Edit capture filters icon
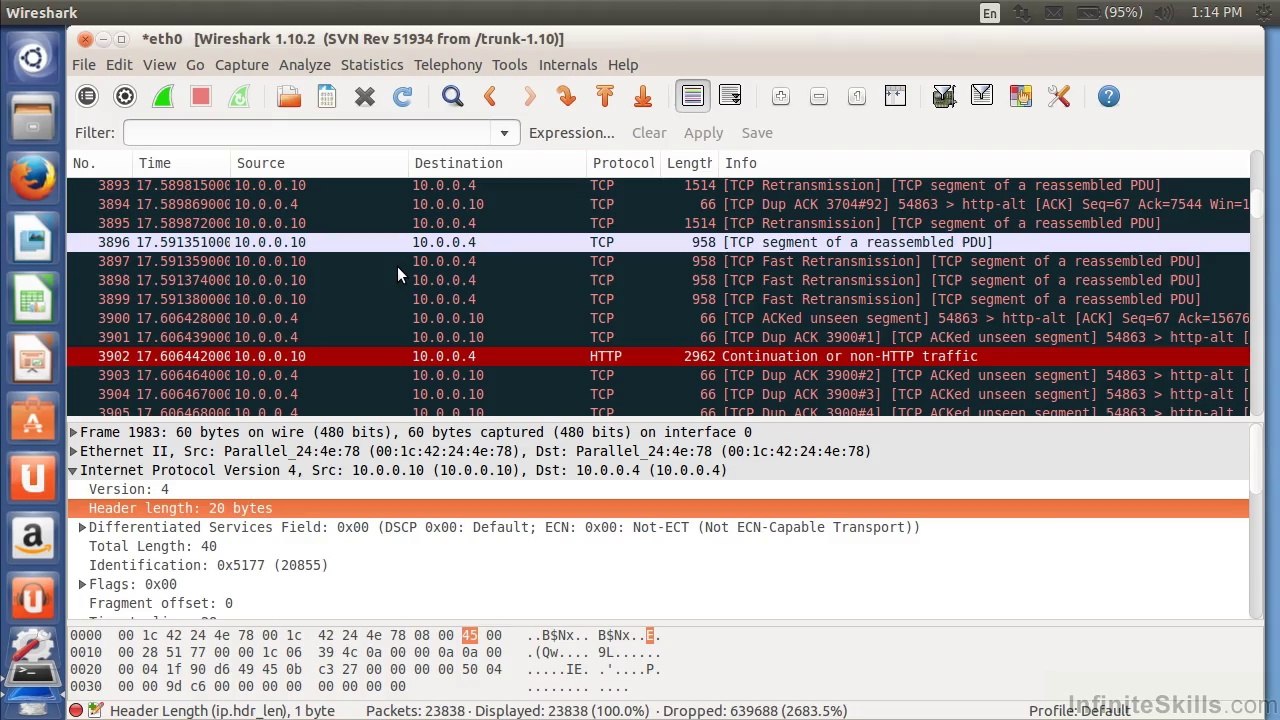 pyautogui.click(x=944, y=96)
